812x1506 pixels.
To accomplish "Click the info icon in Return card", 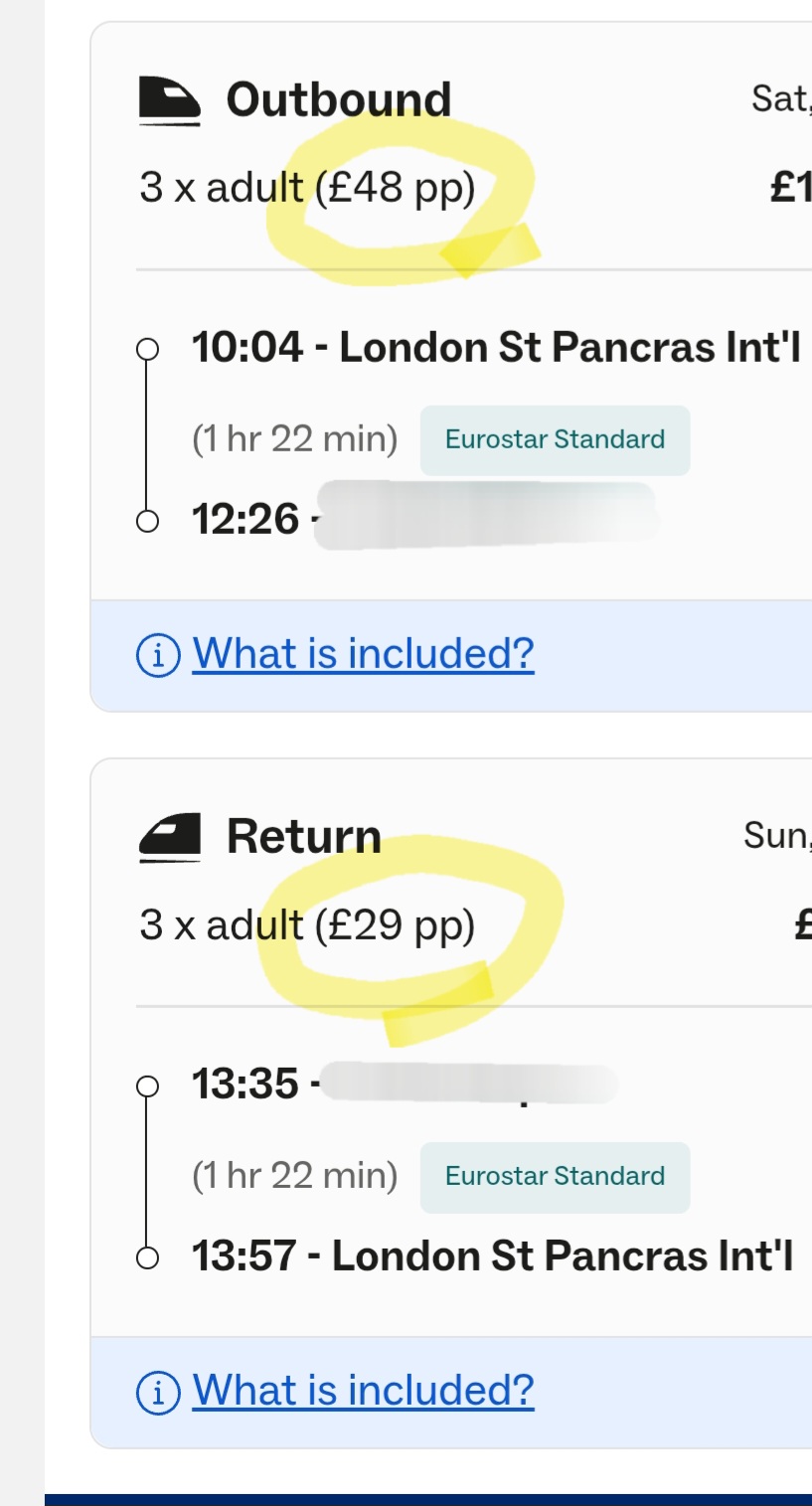I will tap(157, 1392).
